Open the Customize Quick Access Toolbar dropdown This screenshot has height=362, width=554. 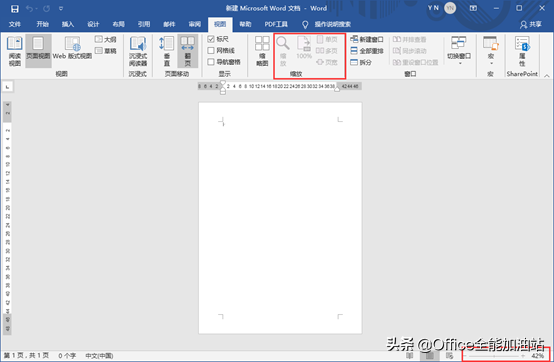coord(61,8)
